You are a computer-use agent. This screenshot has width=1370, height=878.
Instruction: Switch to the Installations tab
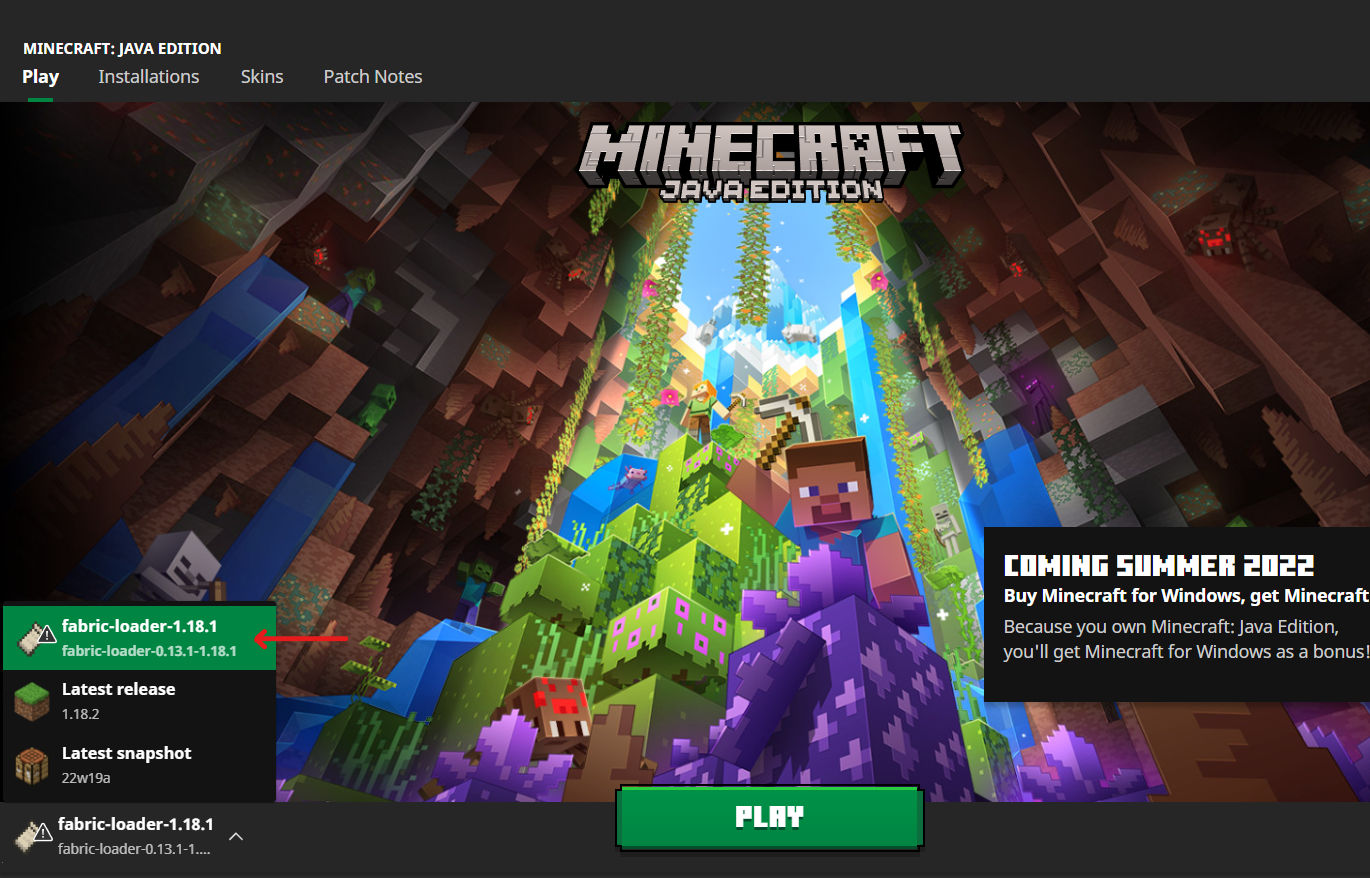coord(148,77)
